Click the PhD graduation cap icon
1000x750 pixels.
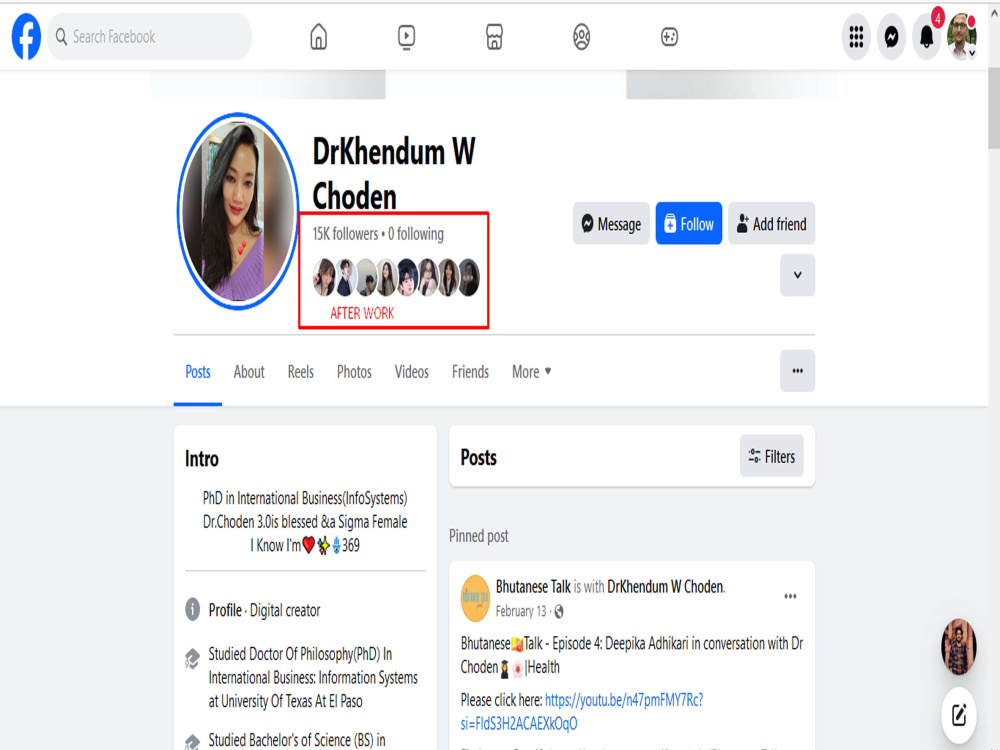tap(193, 658)
